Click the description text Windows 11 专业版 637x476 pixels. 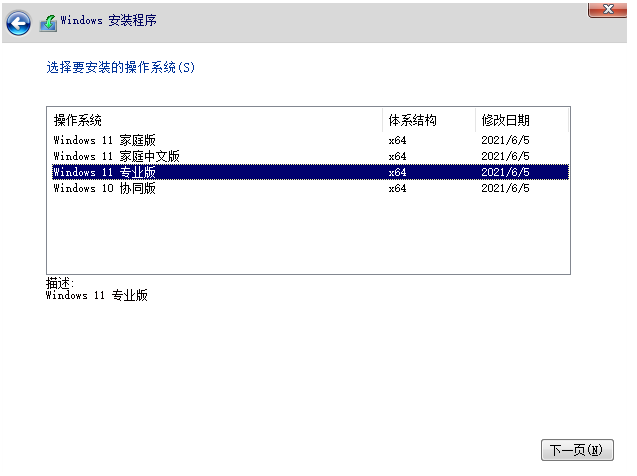click(96, 296)
